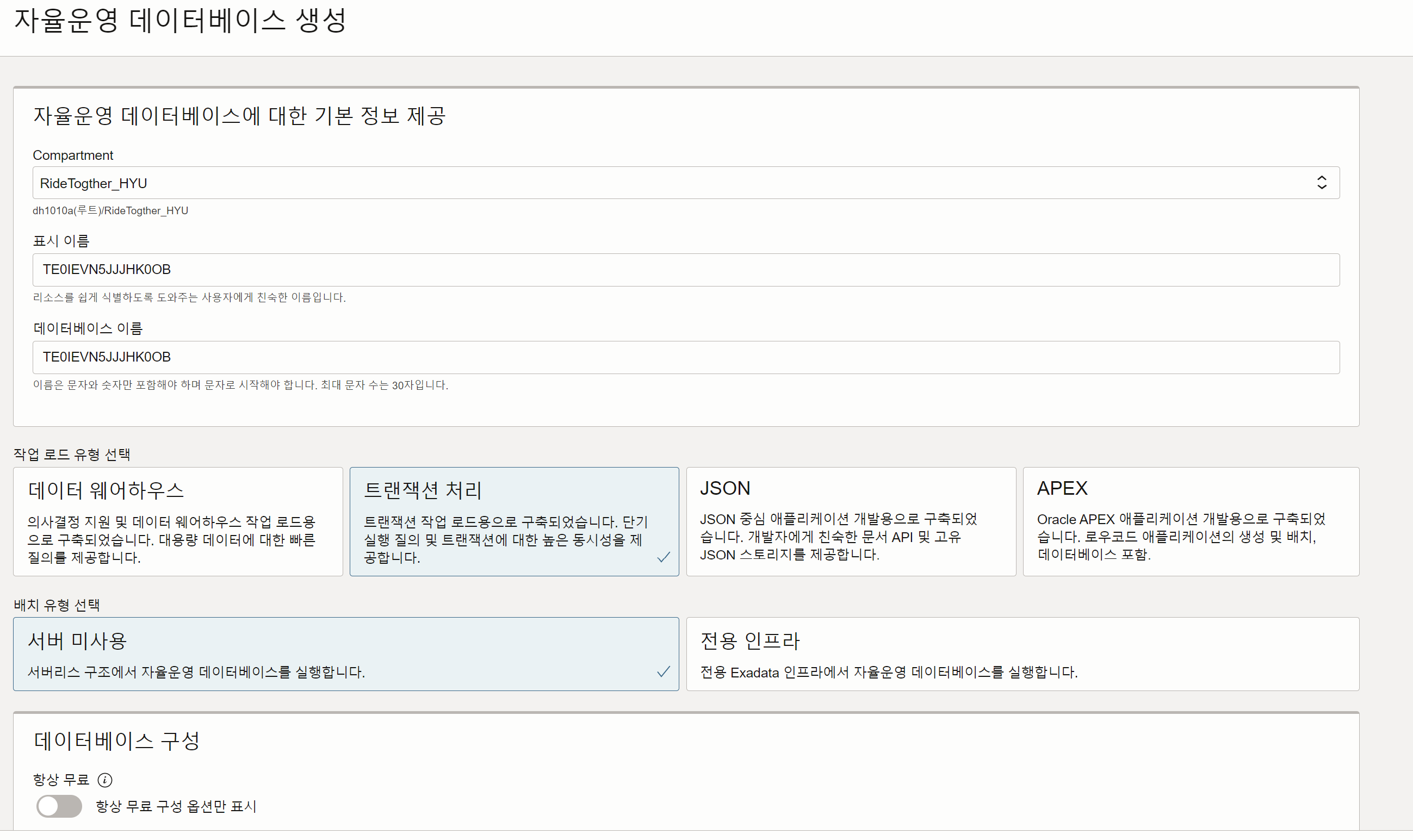Image resolution: width=1413 pixels, height=840 pixels.
Task: Click the 데이터베이스 구성 section heading
Action: (x=116, y=741)
